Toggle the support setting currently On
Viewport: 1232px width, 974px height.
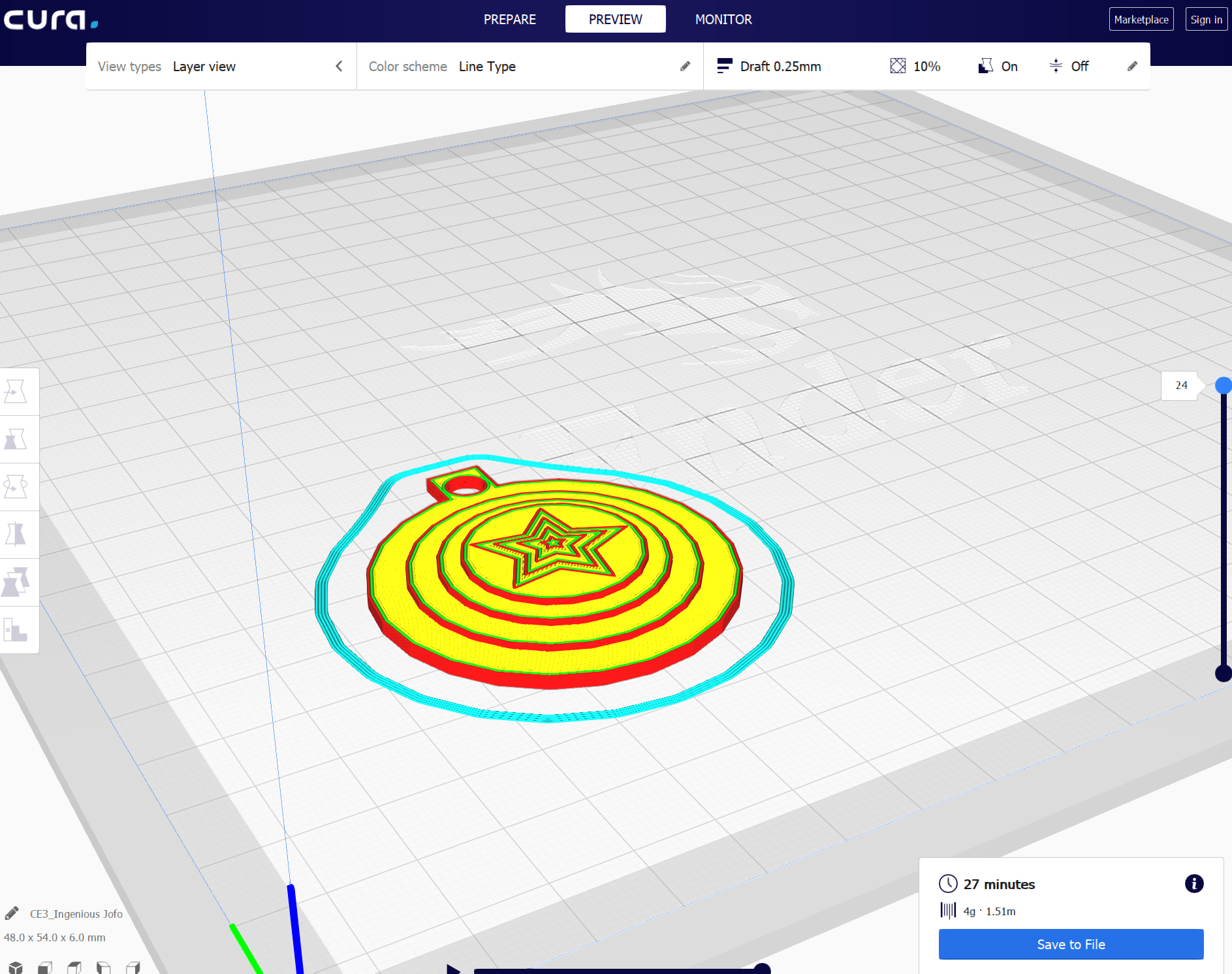click(x=998, y=66)
